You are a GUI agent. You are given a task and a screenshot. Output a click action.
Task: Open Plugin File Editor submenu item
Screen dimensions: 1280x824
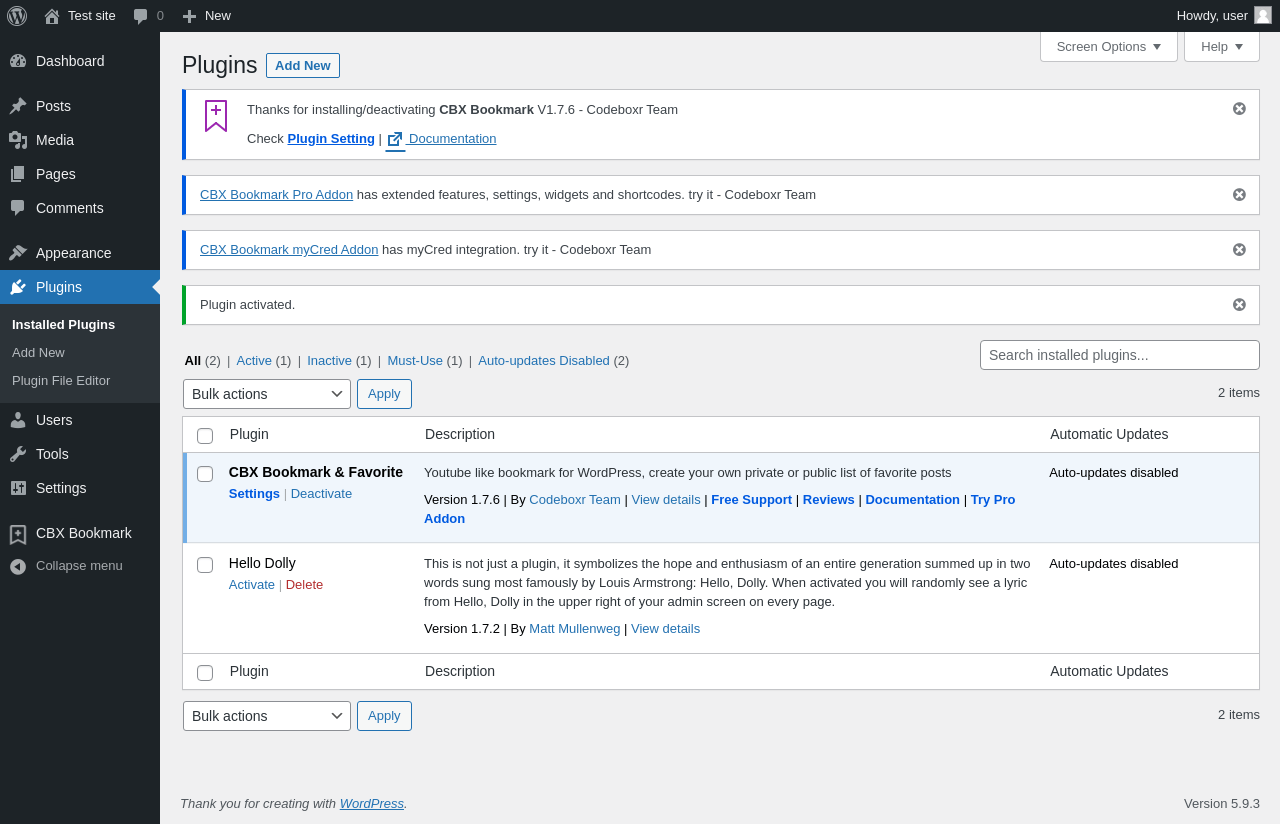(x=61, y=381)
